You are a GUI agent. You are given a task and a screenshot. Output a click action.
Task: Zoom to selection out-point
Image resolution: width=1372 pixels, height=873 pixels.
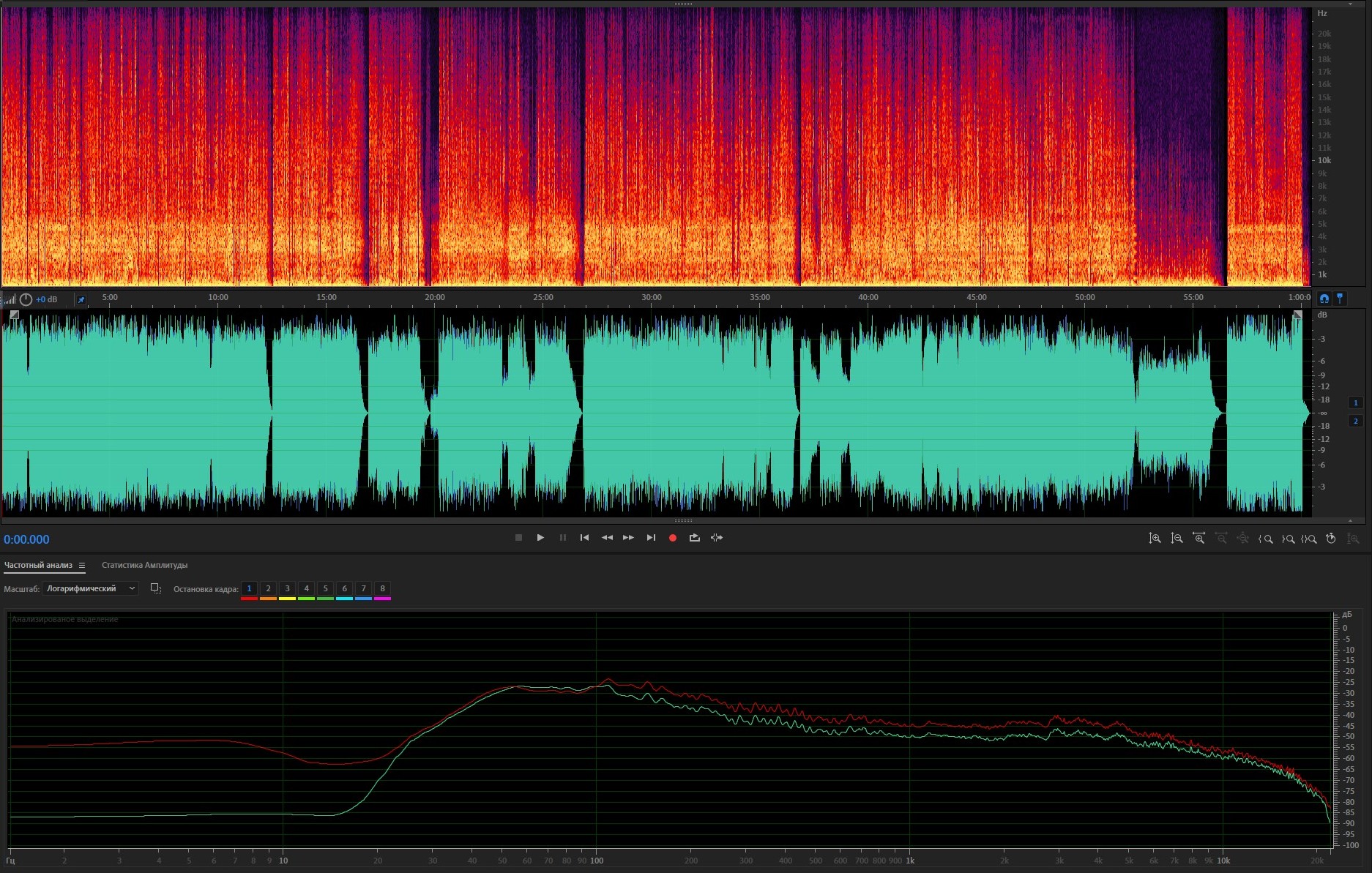click(1287, 539)
